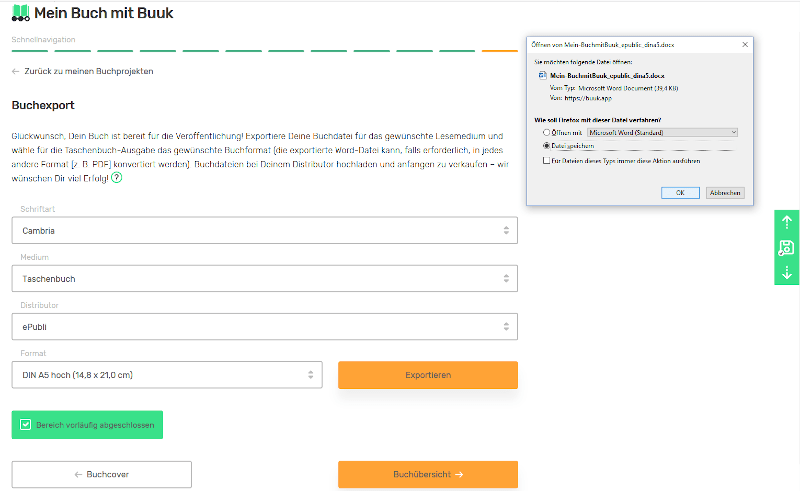Screen dimensions: 800x491
Task: Close the Firefox download dialog
Action: pyautogui.click(x=746, y=44)
